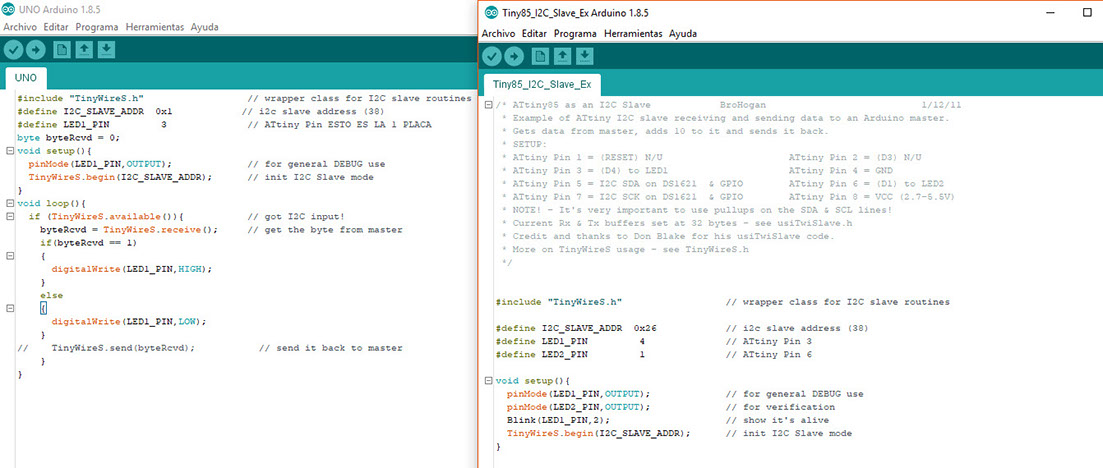Click 'digitalWrite(LED1_PIN,LOW);' line

pos(128,321)
